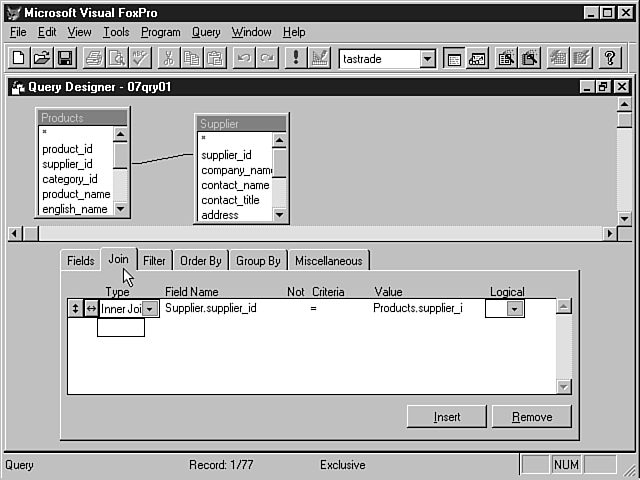The width and height of the screenshot is (640, 480).
Task: Expand the Inner Join type dropdown
Action: tap(150, 309)
